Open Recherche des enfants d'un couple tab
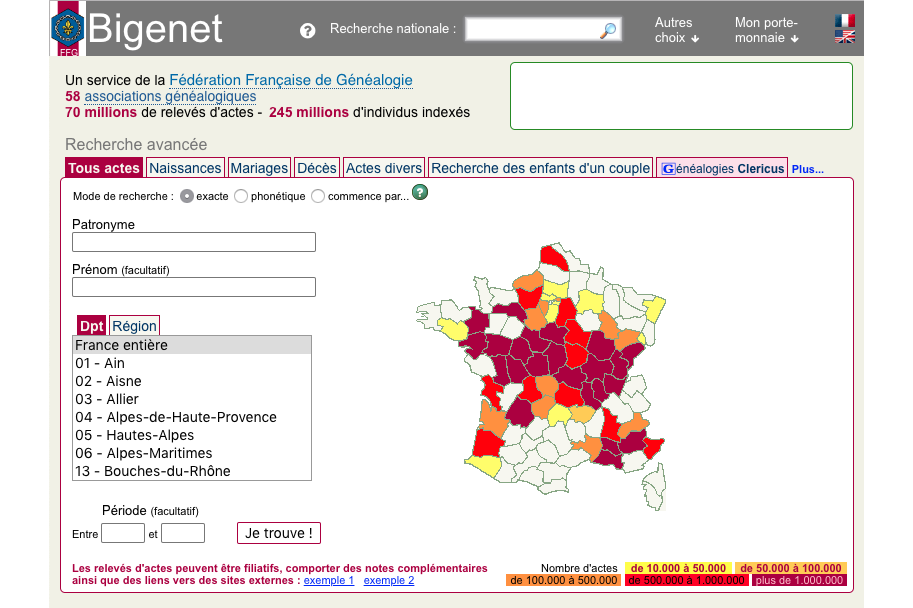This screenshot has height=608, width=913. tap(540, 168)
